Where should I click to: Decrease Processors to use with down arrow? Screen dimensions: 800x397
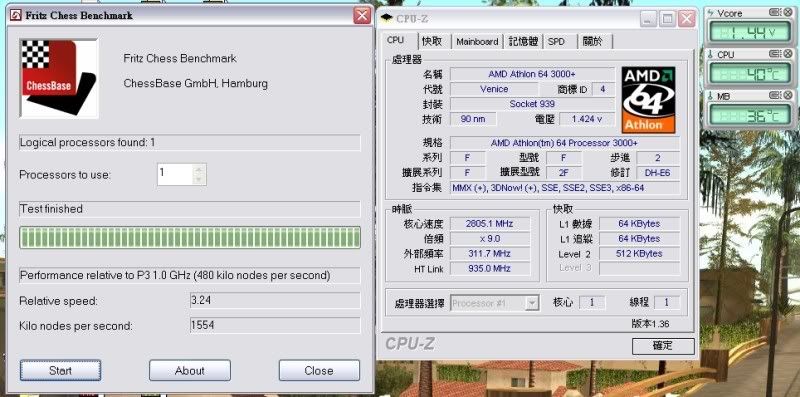click(199, 179)
